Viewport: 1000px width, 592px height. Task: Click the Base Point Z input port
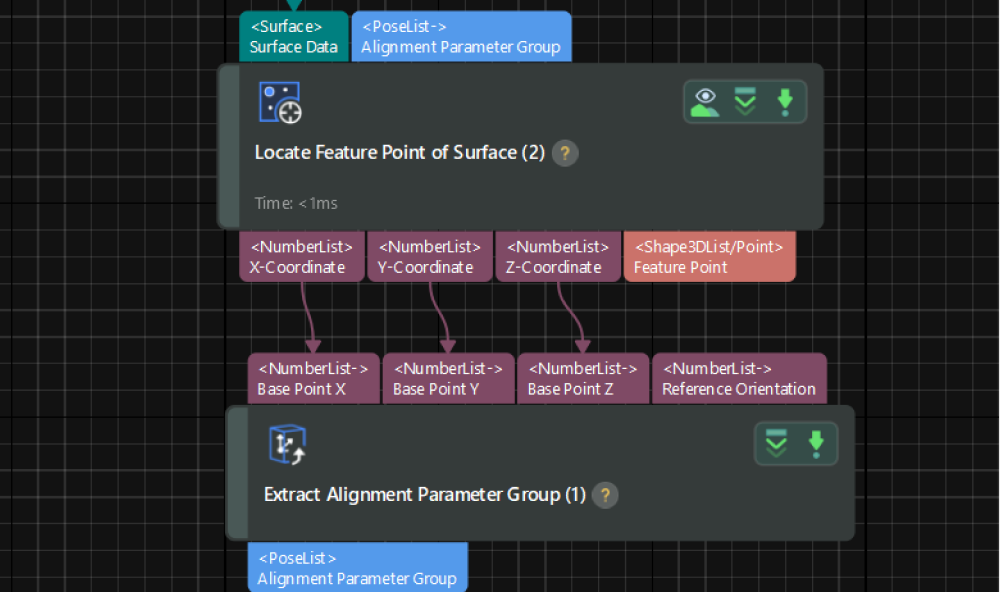click(x=583, y=379)
